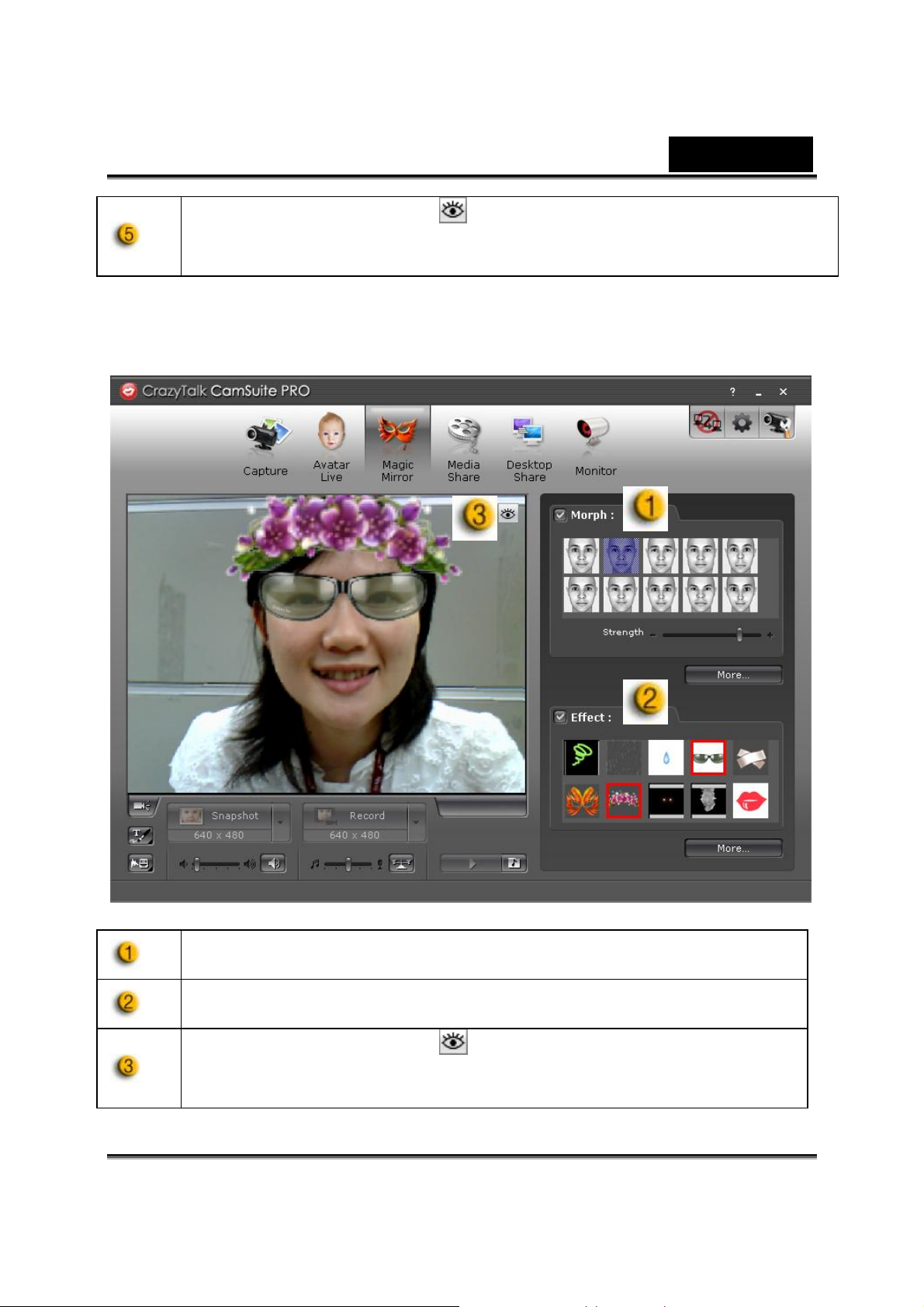Click the text drawing tool icon

140,835
